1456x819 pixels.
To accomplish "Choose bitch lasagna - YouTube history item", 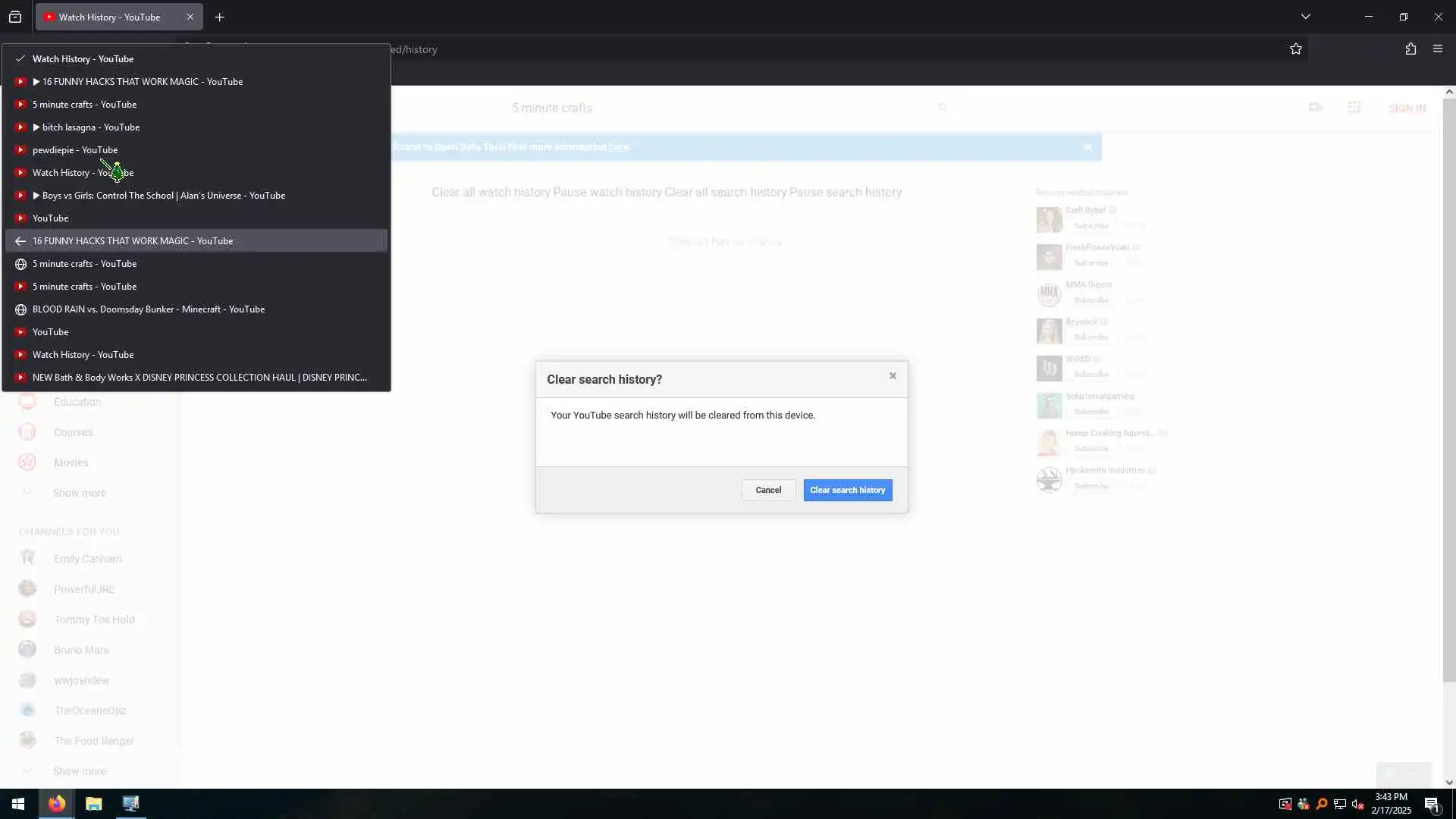I will pos(91,127).
